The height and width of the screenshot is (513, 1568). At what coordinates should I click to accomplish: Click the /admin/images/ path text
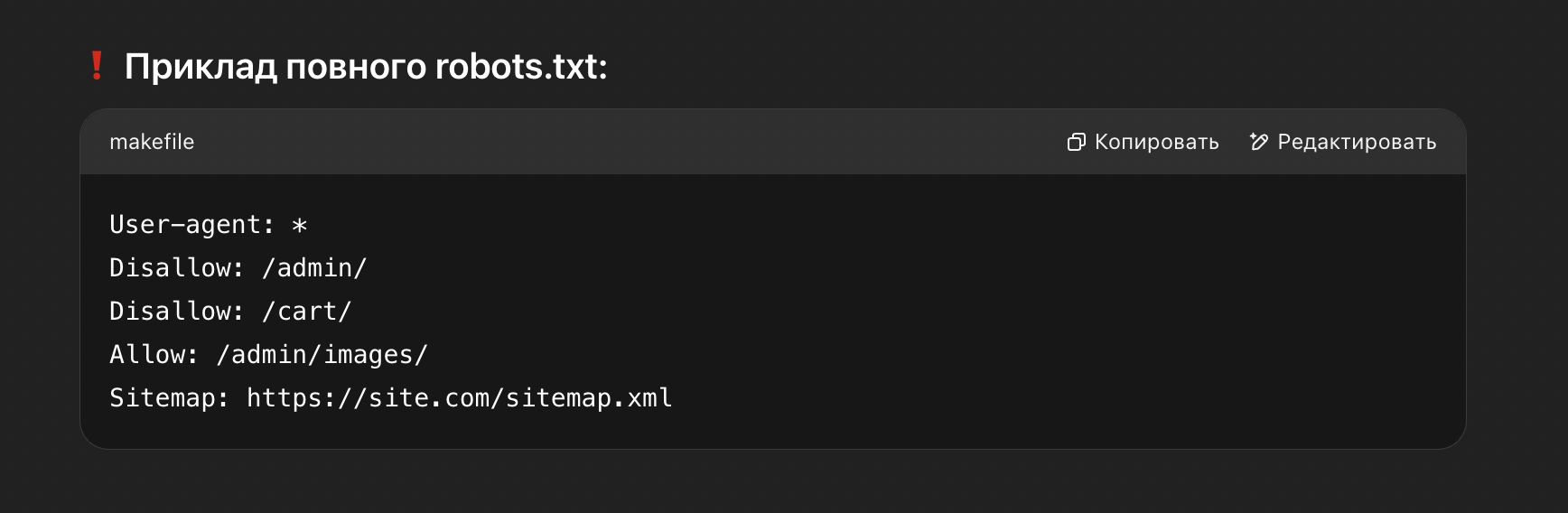pos(322,355)
